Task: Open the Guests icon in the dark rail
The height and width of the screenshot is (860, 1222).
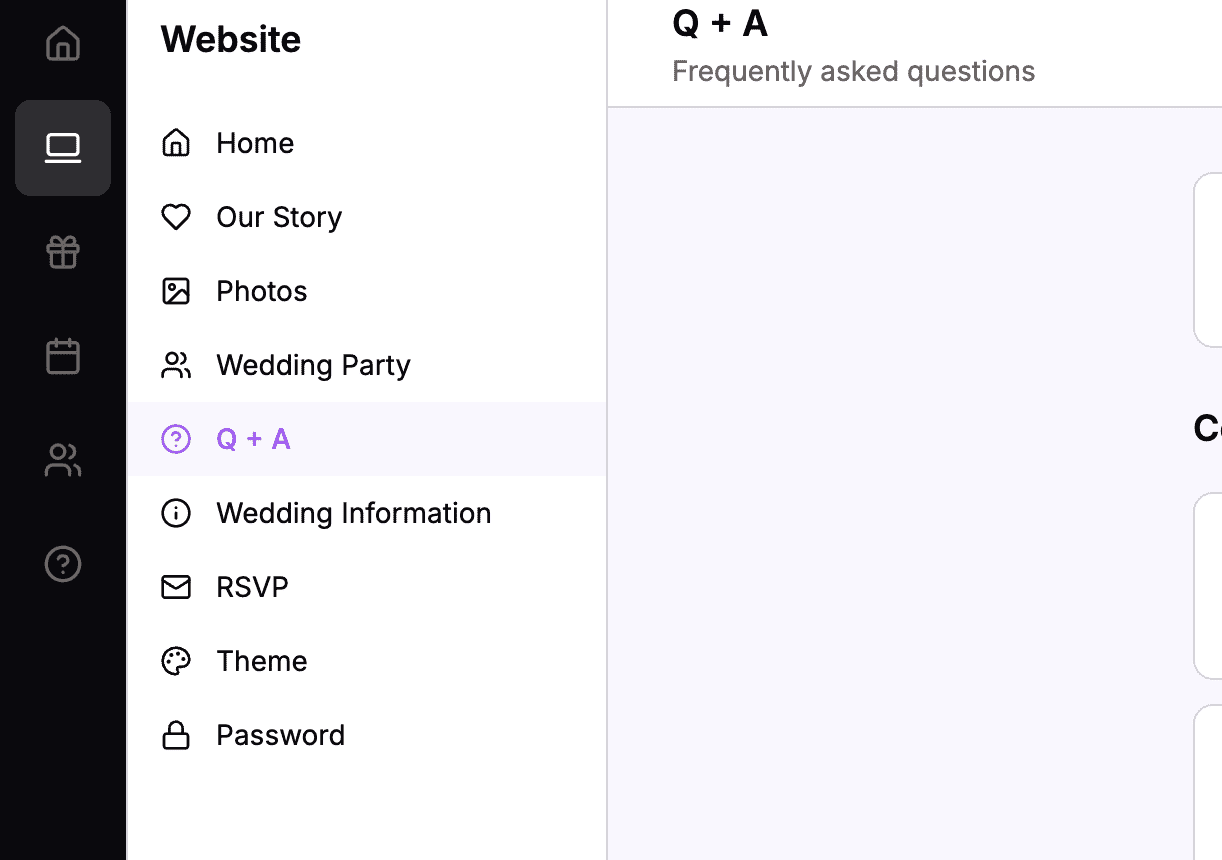Action: tap(63, 460)
